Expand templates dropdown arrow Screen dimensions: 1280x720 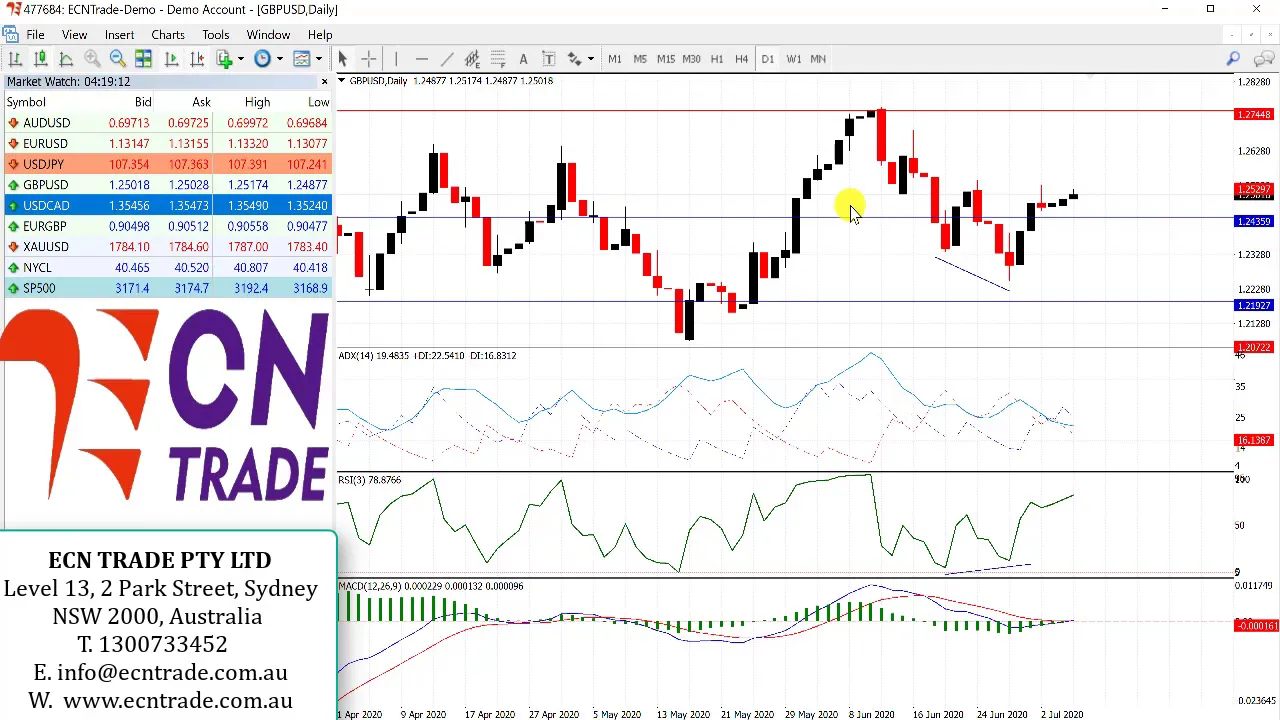coord(318,59)
